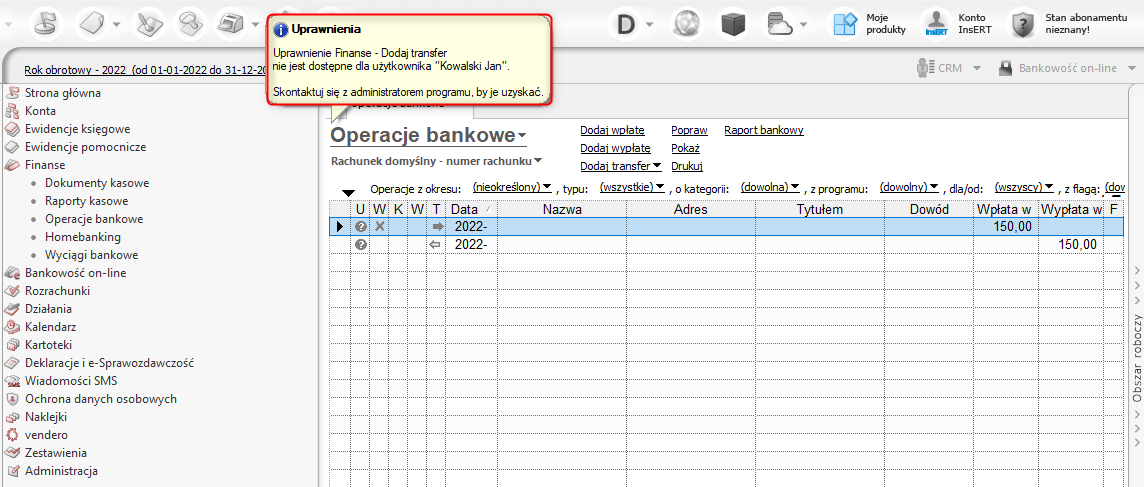
Task: Click the globe toolbar icon
Action: click(685, 25)
